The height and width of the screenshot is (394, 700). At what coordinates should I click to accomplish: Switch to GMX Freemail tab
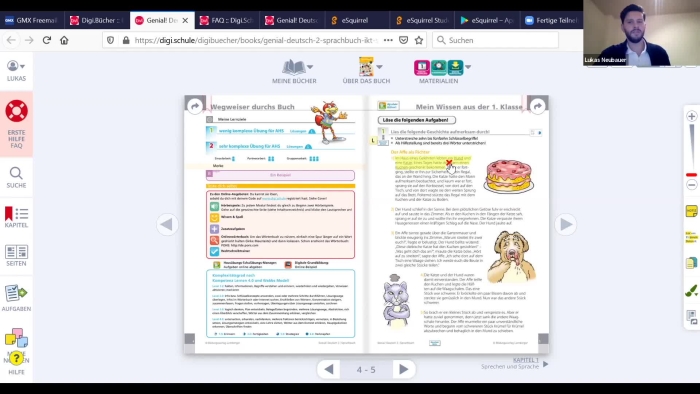point(31,20)
